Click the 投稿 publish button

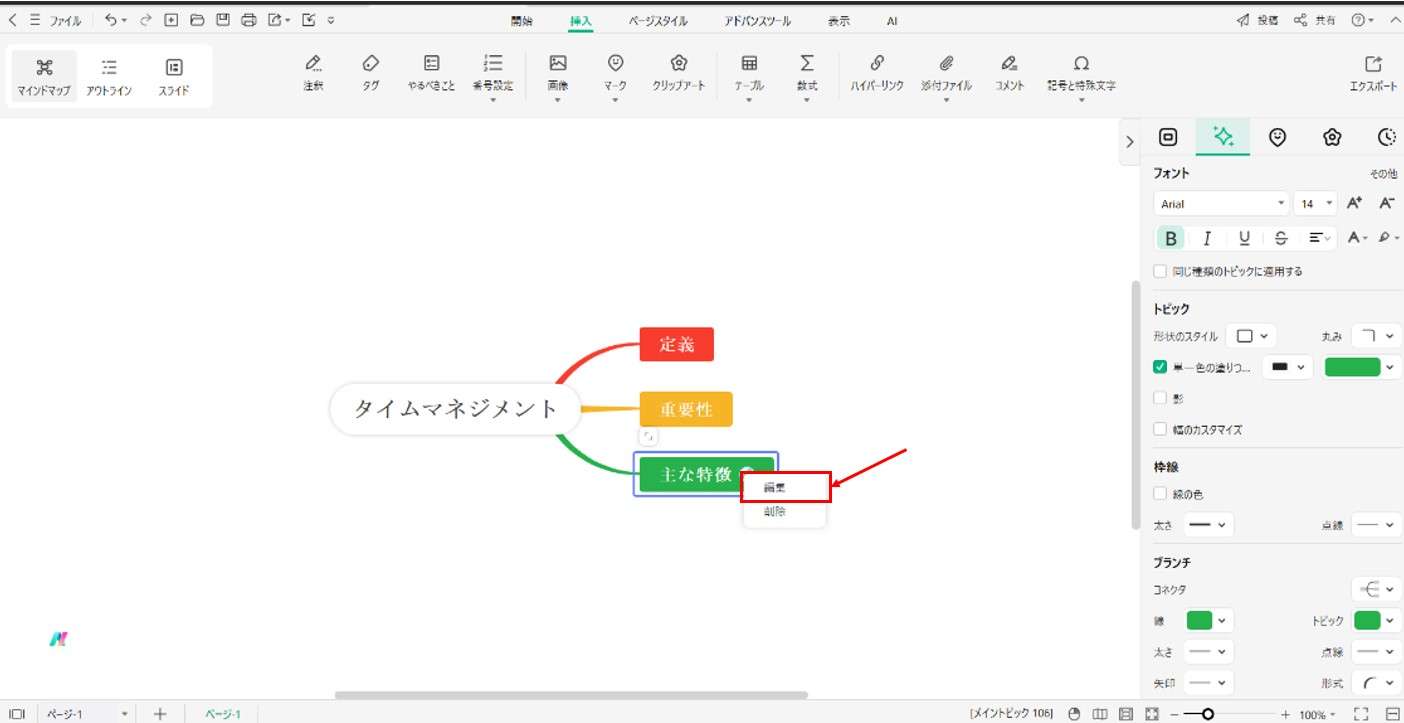tap(1258, 19)
